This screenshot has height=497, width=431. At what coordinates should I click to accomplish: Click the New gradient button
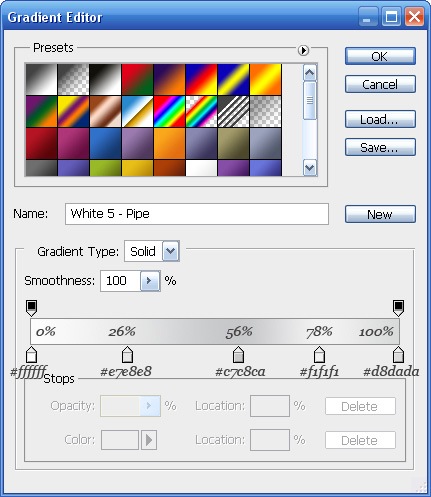tap(380, 214)
